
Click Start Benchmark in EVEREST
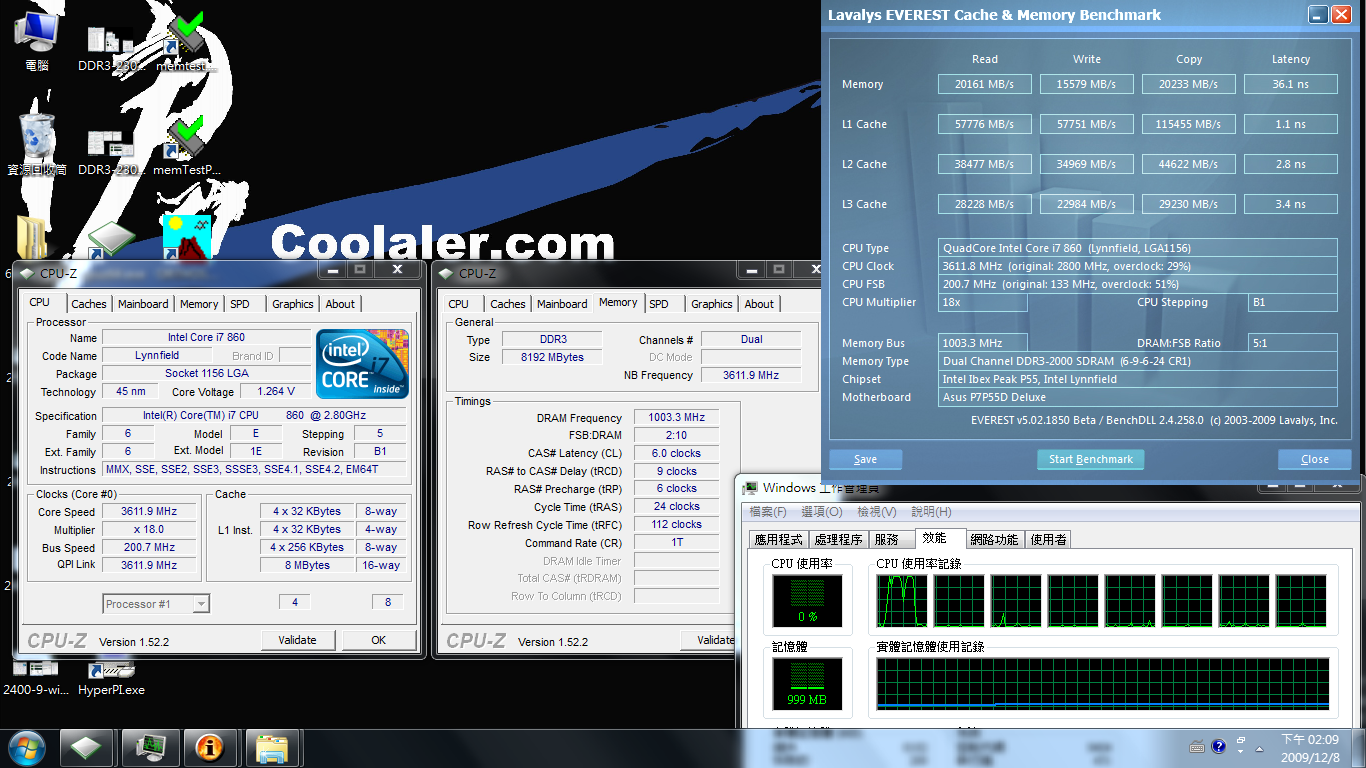click(1091, 460)
